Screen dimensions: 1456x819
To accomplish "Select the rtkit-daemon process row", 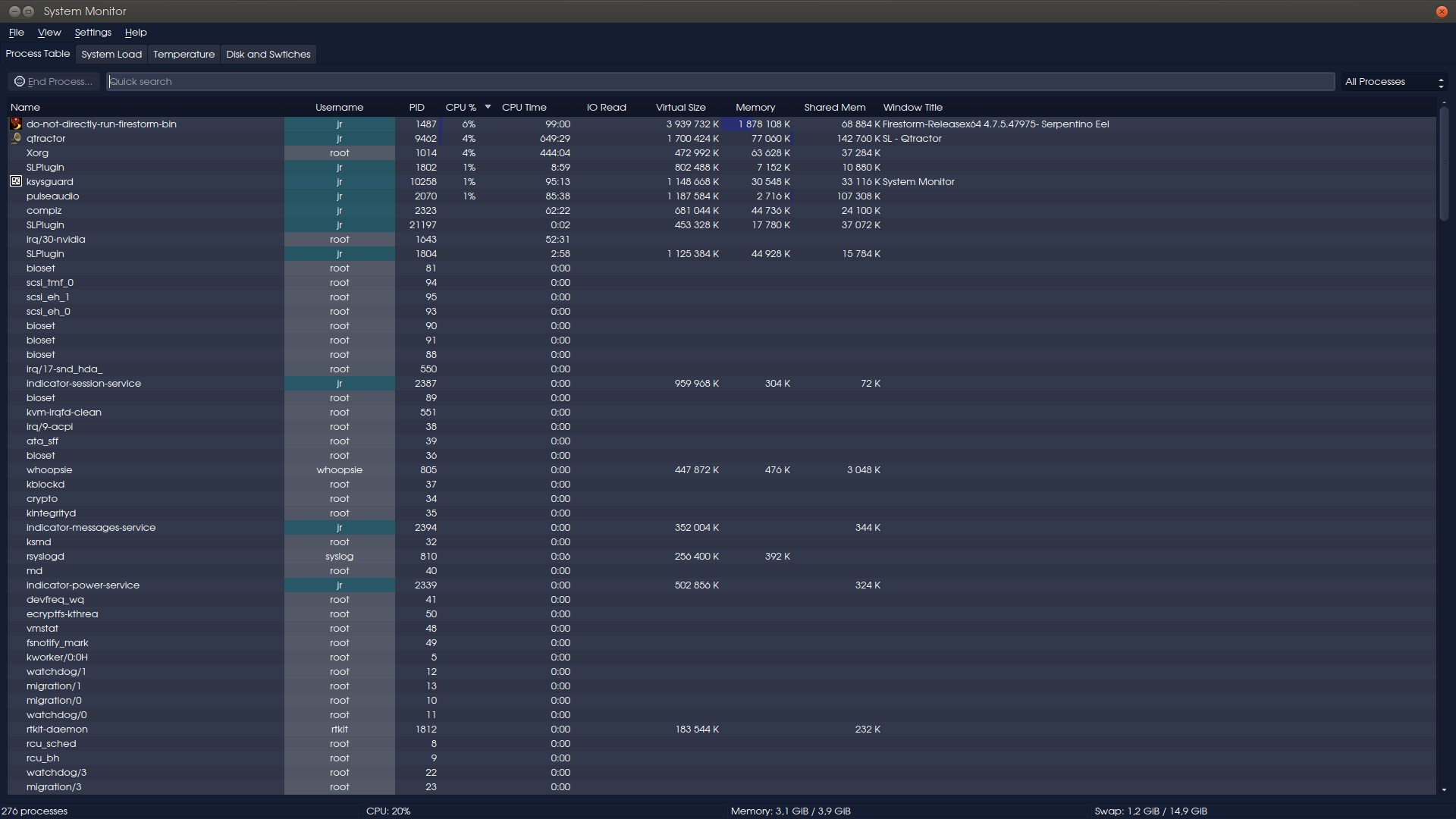I will (x=722, y=729).
